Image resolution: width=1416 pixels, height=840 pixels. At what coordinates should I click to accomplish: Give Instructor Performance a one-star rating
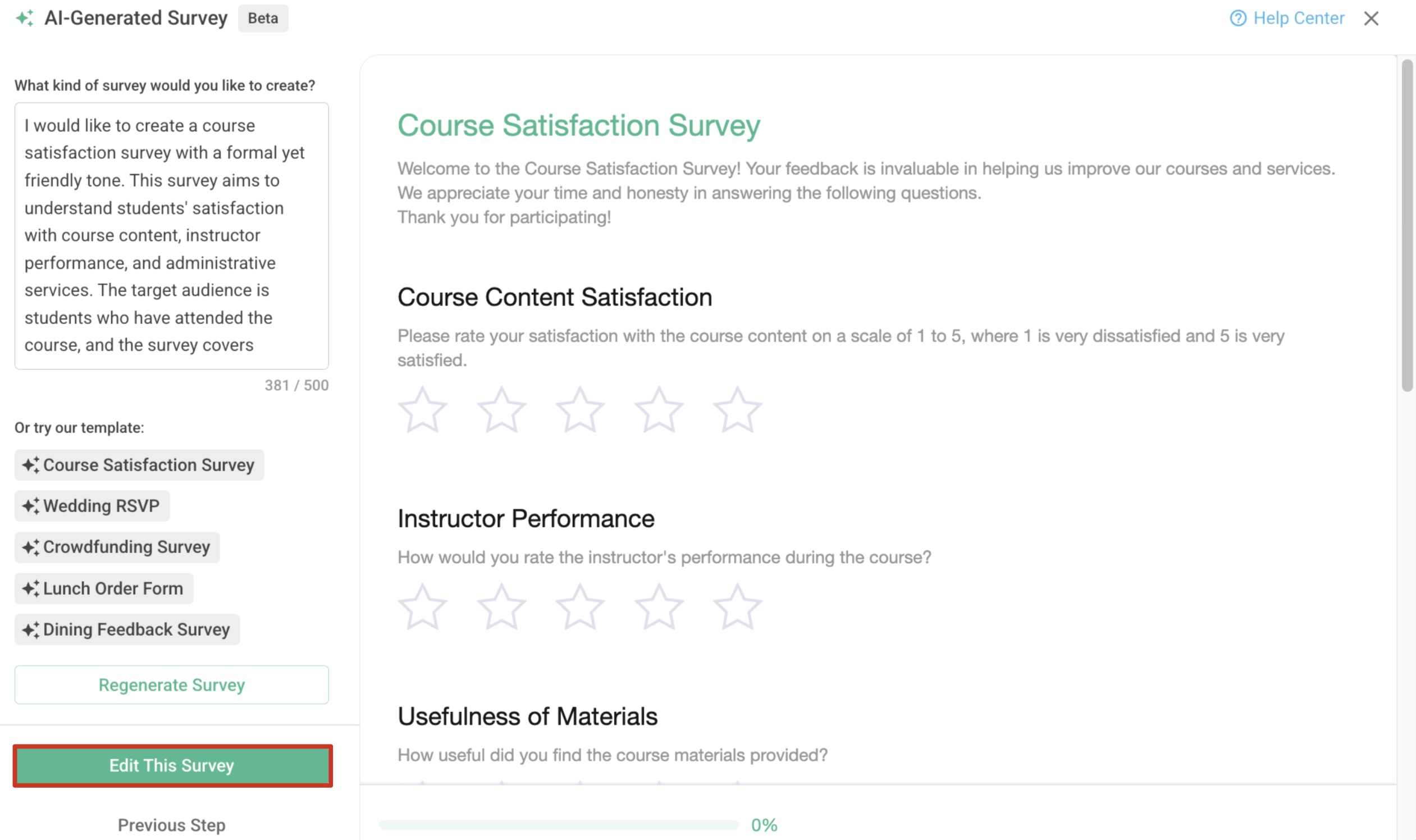coord(423,606)
